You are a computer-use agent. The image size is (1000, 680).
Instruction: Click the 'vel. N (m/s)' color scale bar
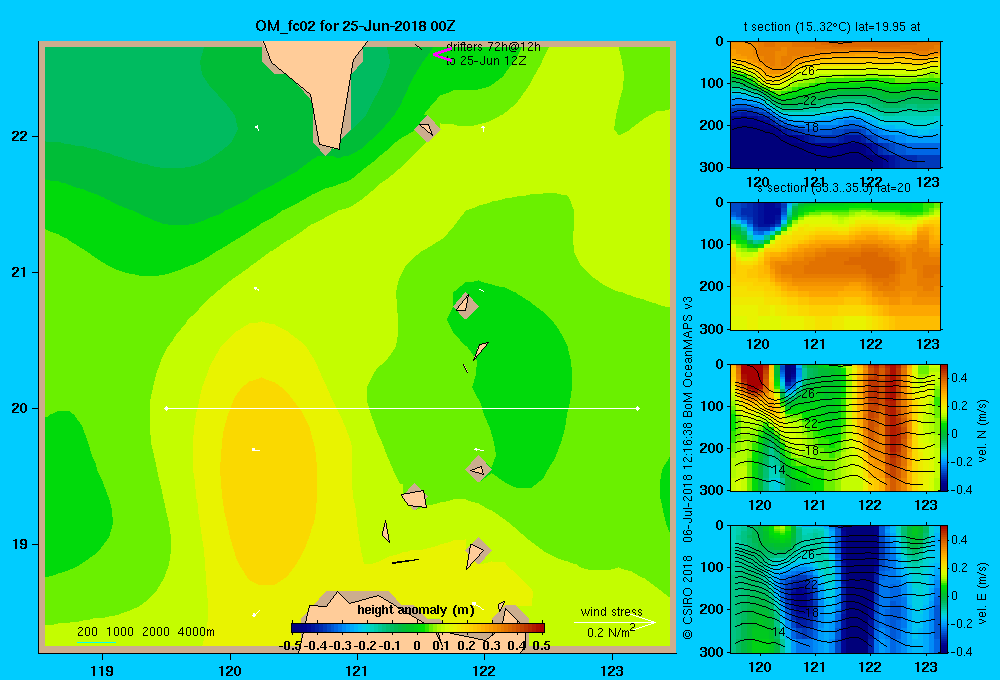tap(945, 427)
